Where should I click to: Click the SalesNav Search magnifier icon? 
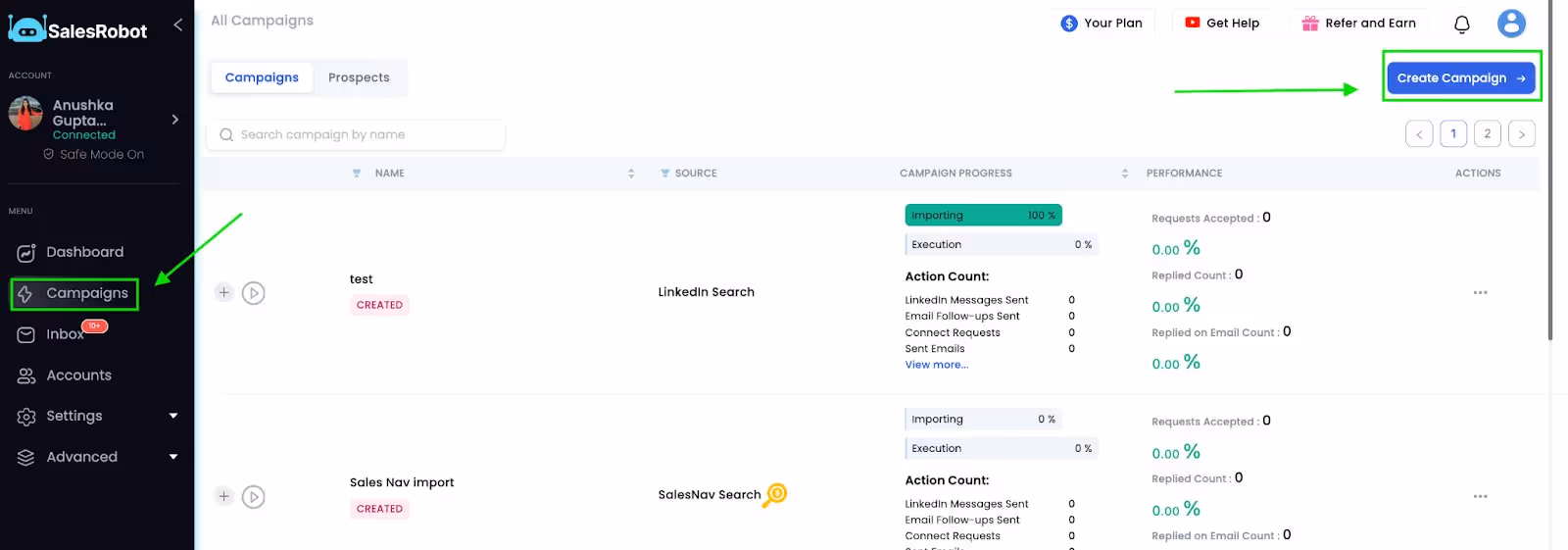[775, 494]
